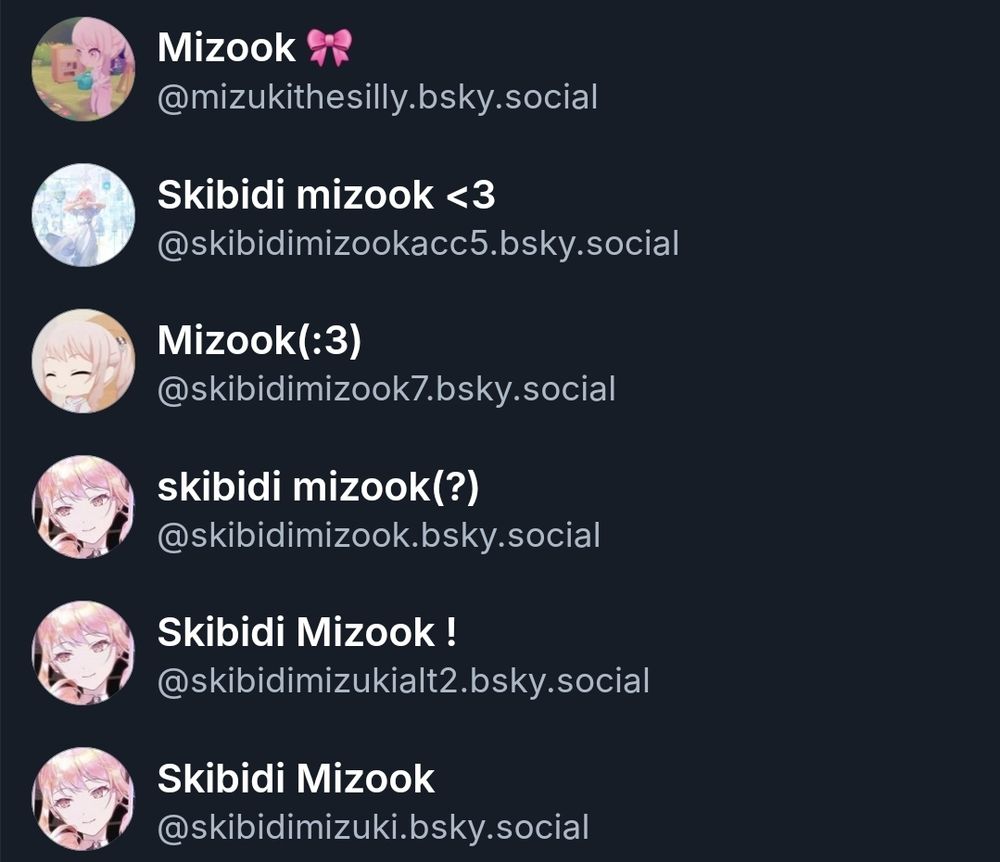Select the last Skibidi Mizook name
Image resolution: width=1000 pixels, height=862 pixels.
point(296,778)
